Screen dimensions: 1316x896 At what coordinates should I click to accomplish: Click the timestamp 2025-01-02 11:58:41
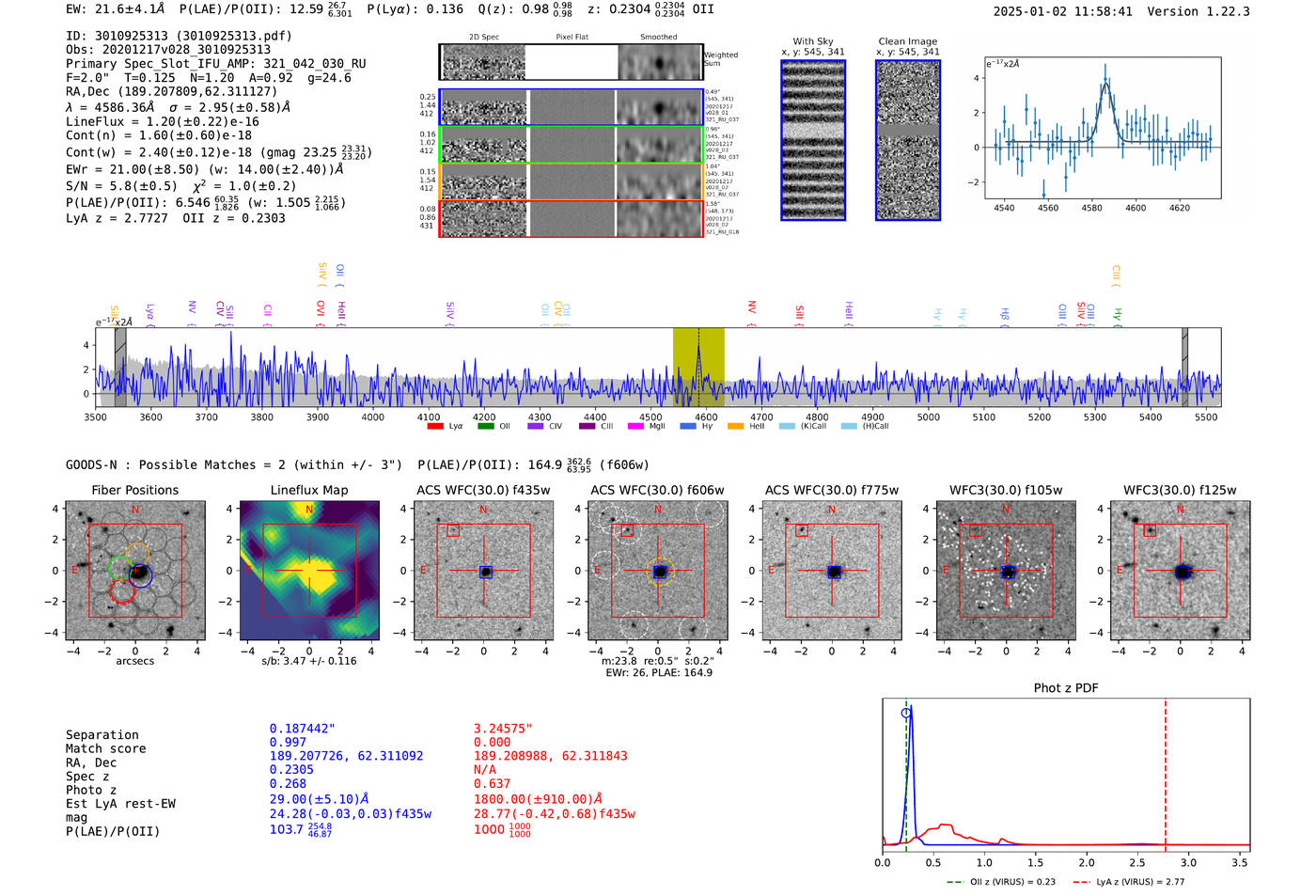click(1063, 11)
